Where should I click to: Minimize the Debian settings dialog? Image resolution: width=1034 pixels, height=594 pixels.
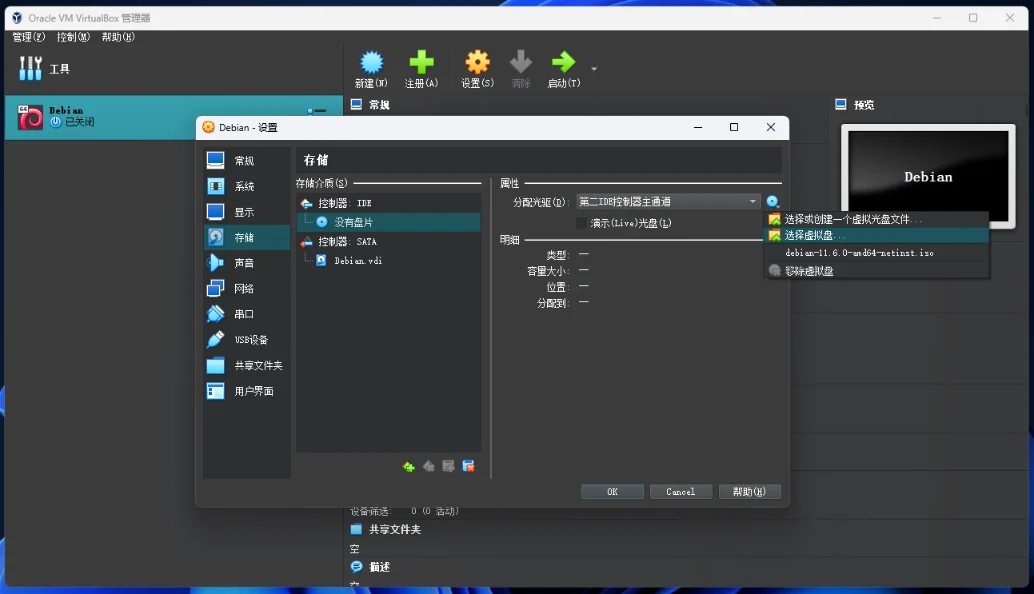698,127
